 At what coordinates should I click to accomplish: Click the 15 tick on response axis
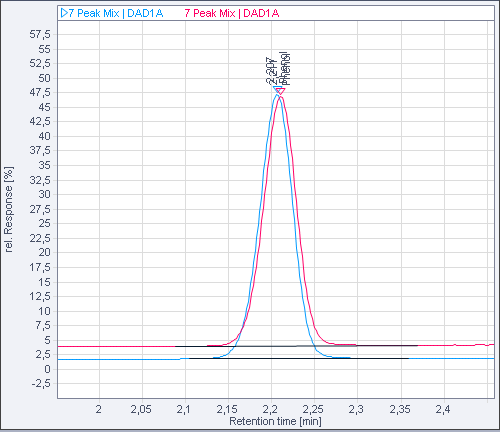(x=45, y=282)
